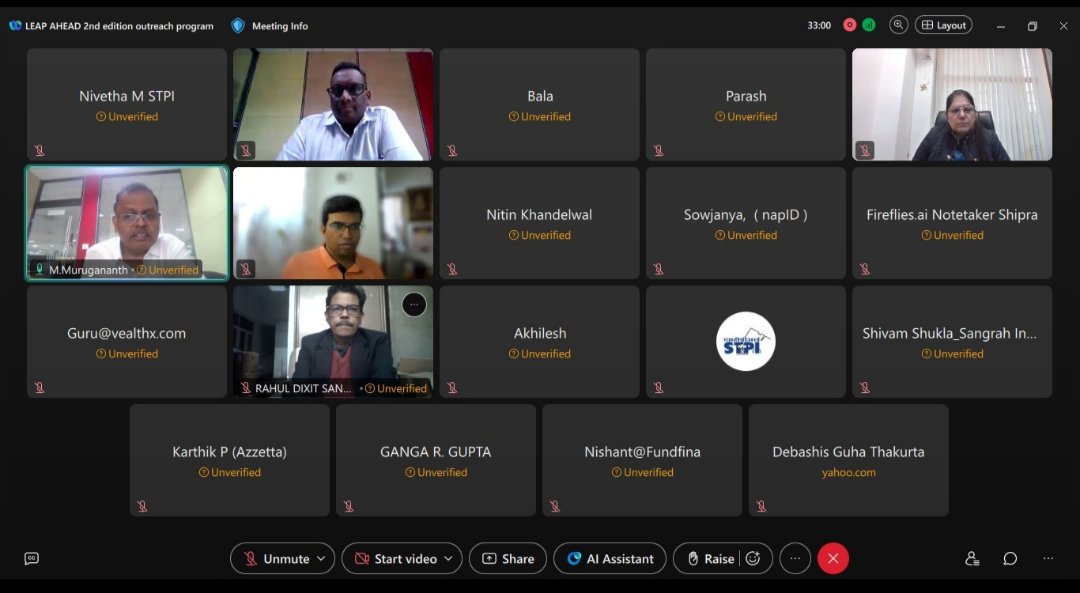Open the chat bubble icon

[1010, 559]
